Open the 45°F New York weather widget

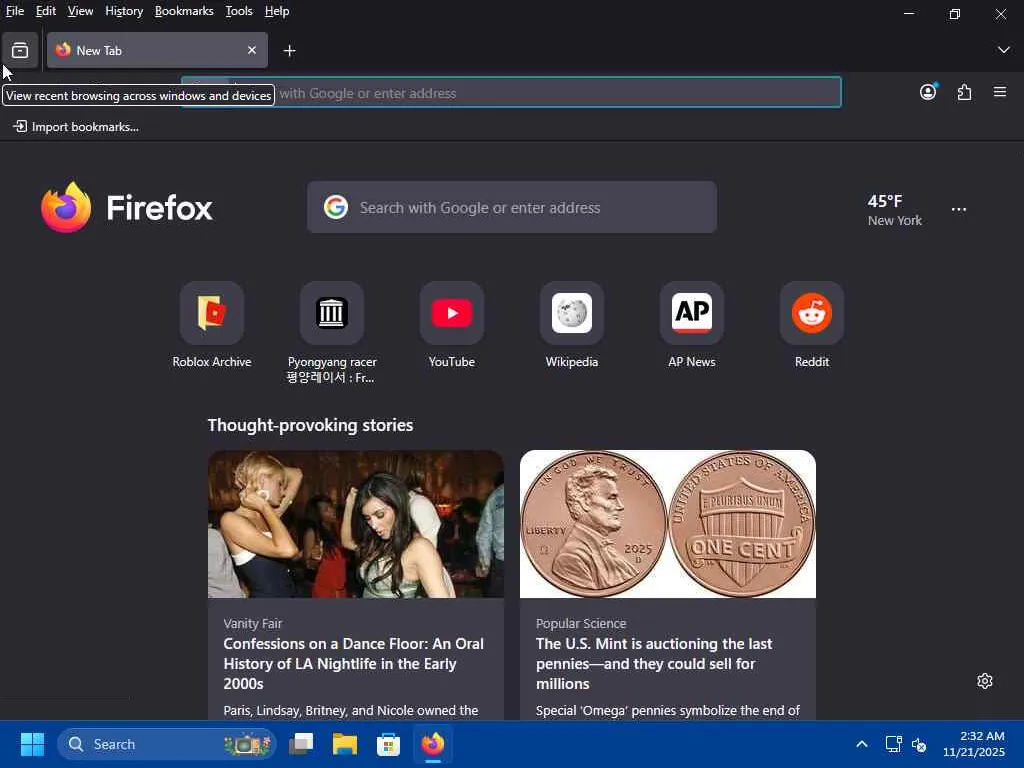(x=895, y=210)
